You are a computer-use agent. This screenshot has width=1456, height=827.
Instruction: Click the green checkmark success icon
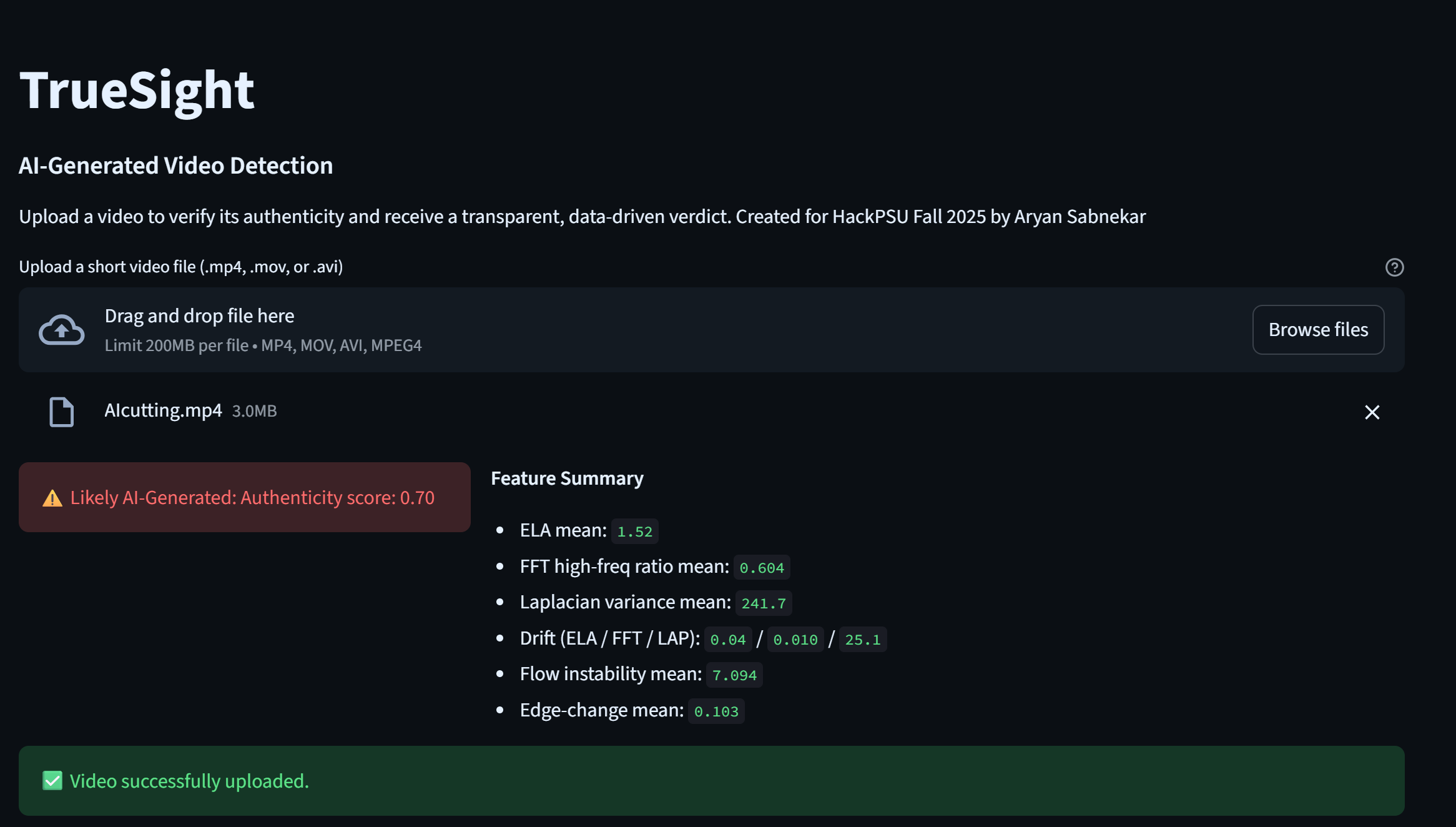tap(52, 781)
